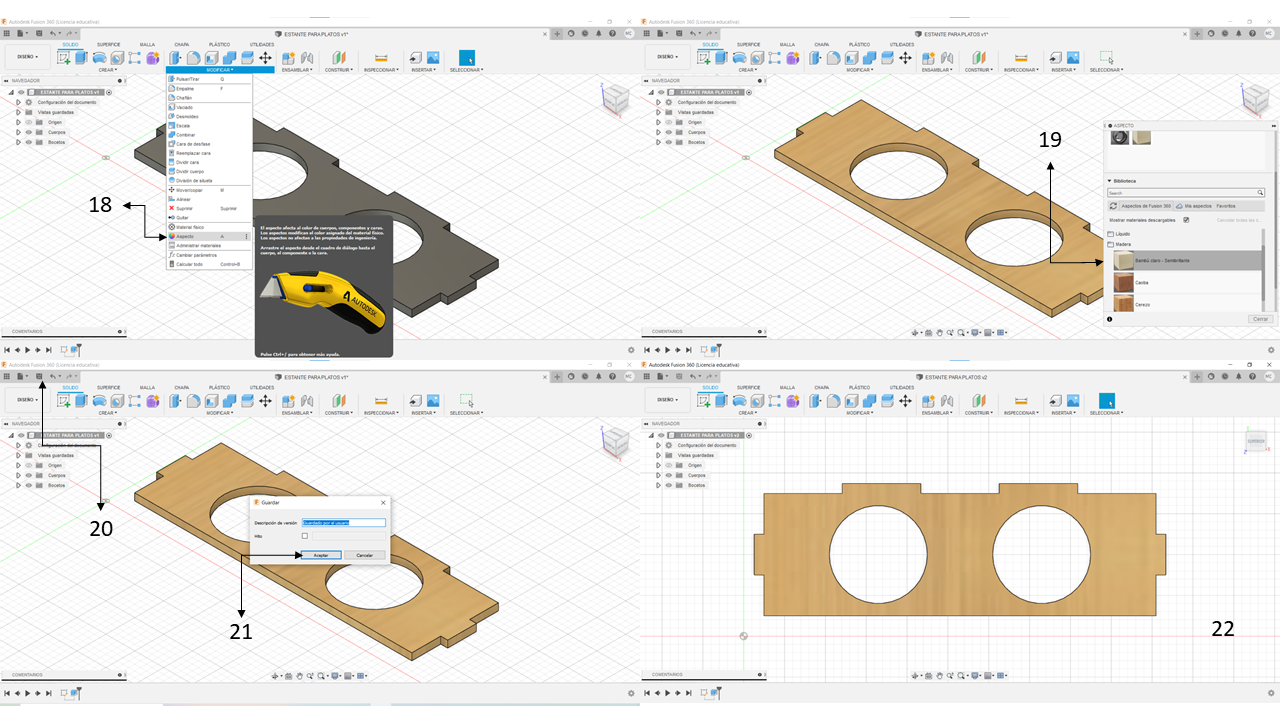Choose Material físico from the Modificar menu

190,227
